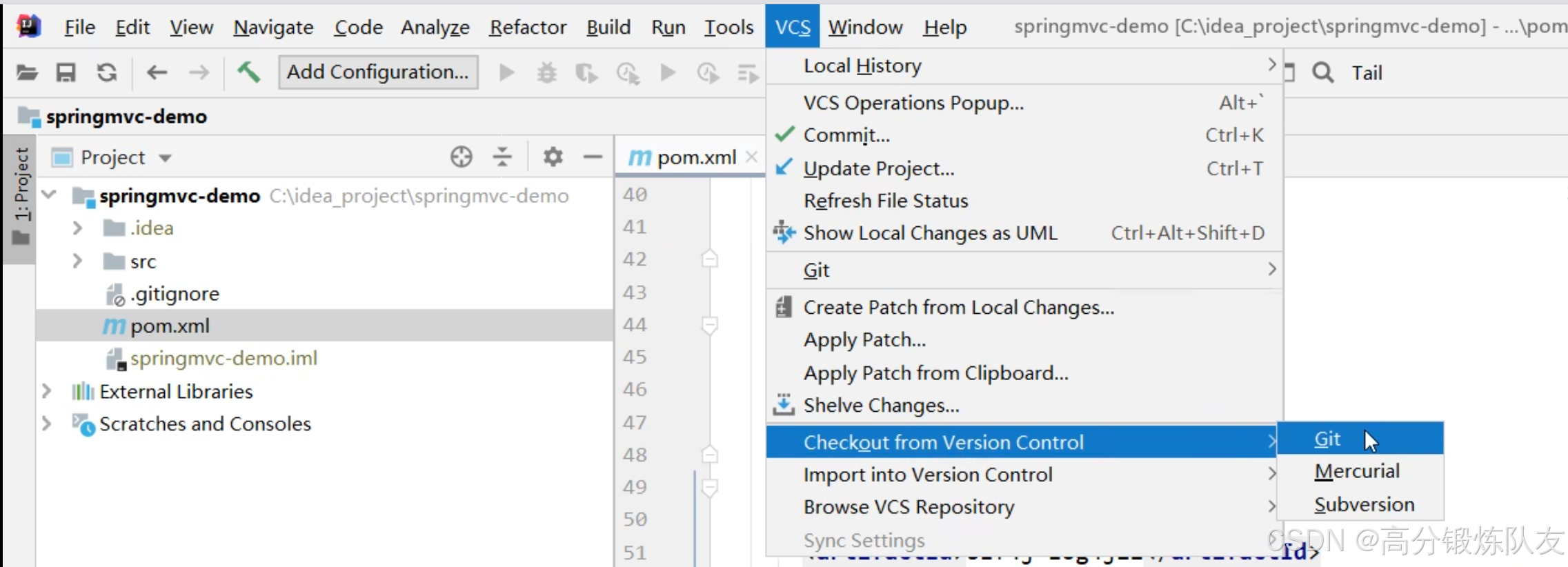Viewport: 1568px width, 567px height.
Task: Select Update Project... menu entry
Action: (1024, 168)
